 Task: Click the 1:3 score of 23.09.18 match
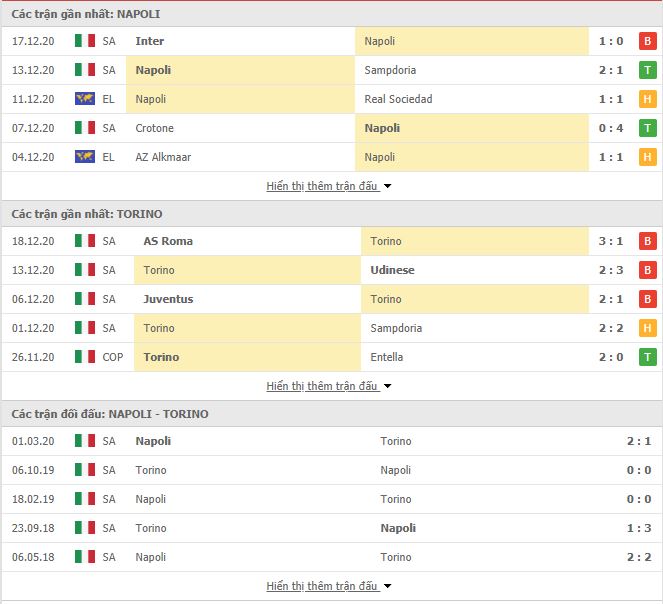(639, 528)
